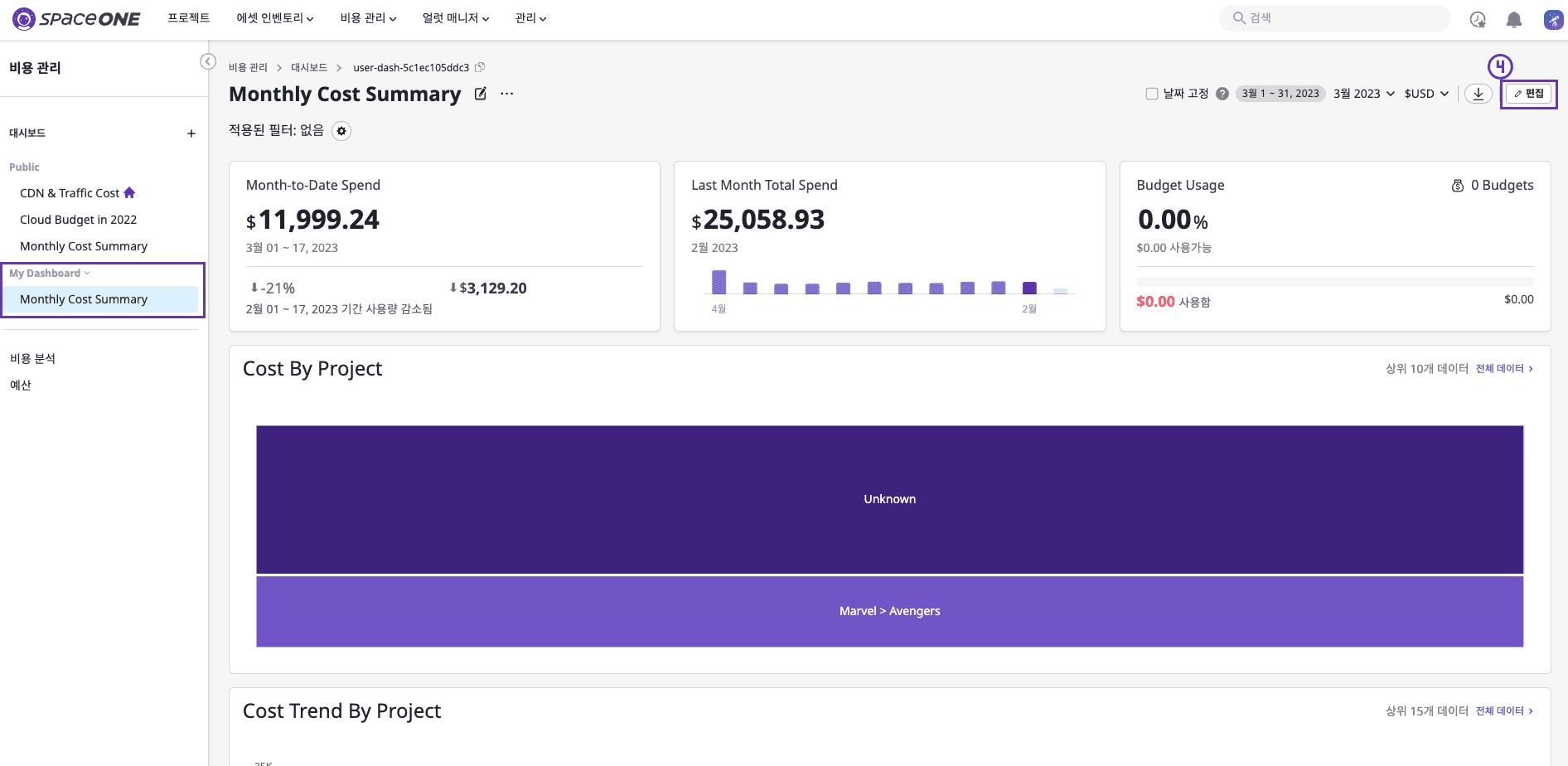
Task: Open filter settings gear next to 적용된 필터
Action: (341, 131)
